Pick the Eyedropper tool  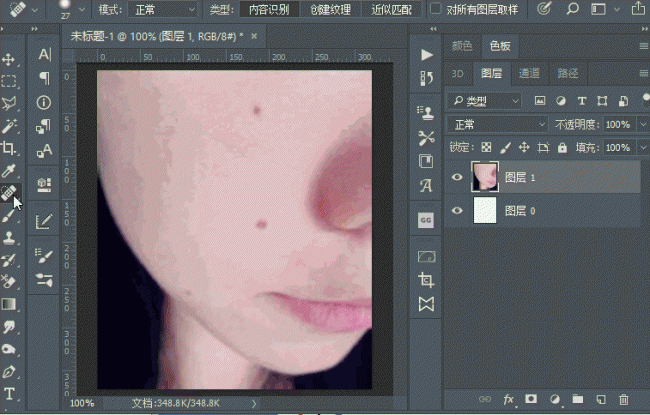pos(9,170)
